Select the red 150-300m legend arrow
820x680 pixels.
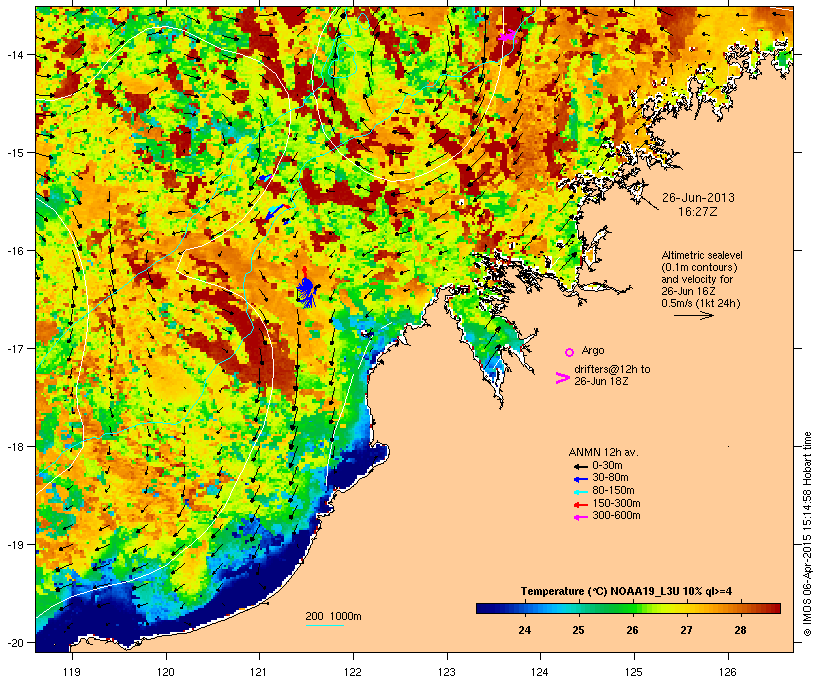pos(580,505)
